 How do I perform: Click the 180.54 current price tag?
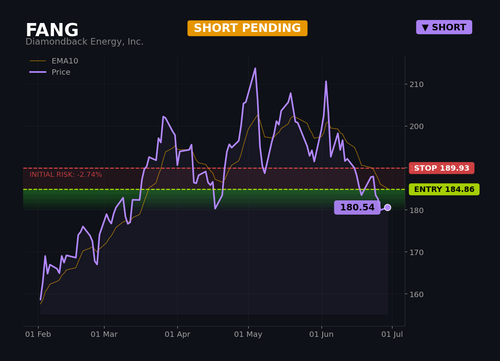point(357,207)
